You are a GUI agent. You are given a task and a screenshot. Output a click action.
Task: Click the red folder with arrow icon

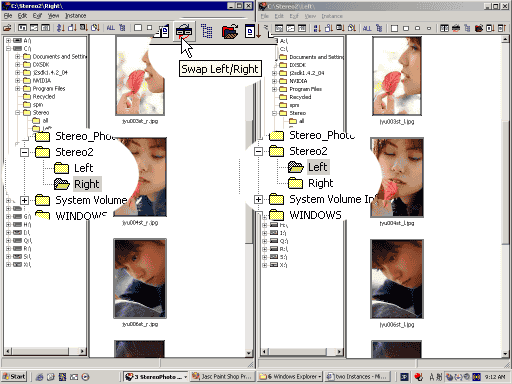point(230,31)
